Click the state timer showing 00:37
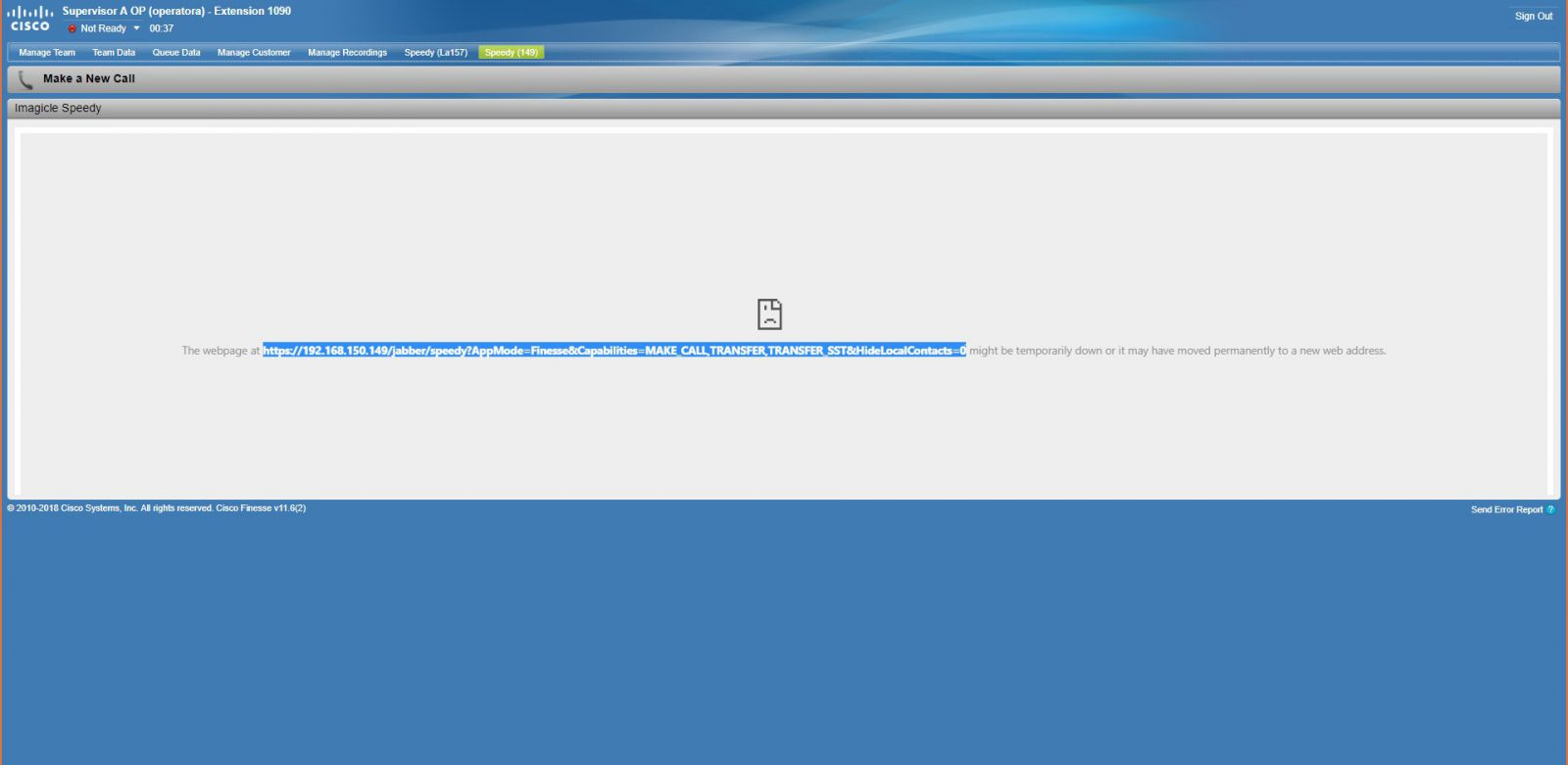 tap(162, 28)
